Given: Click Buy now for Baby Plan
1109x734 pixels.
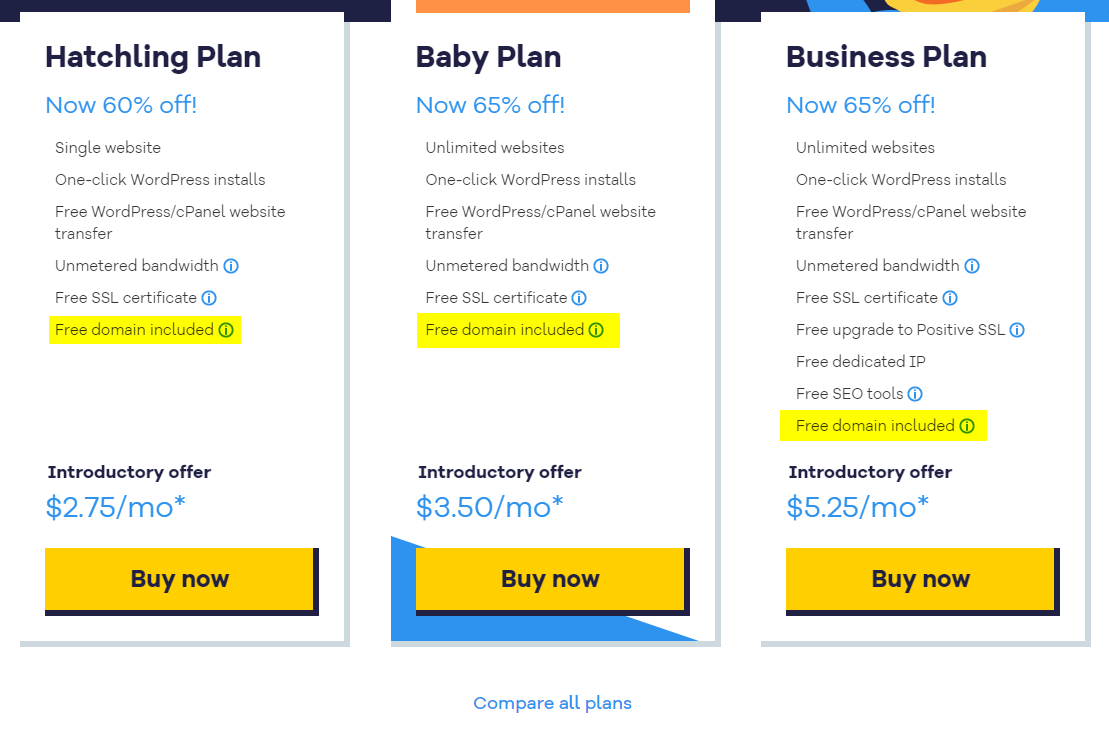Looking at the screenshot, I should 550,579.
